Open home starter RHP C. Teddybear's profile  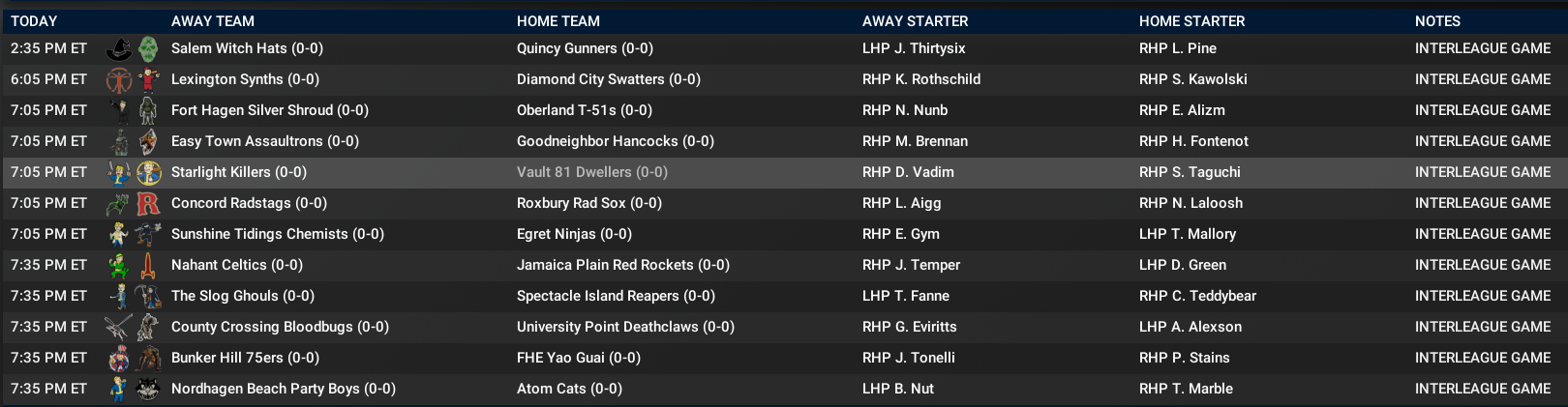pos(1197,296)
